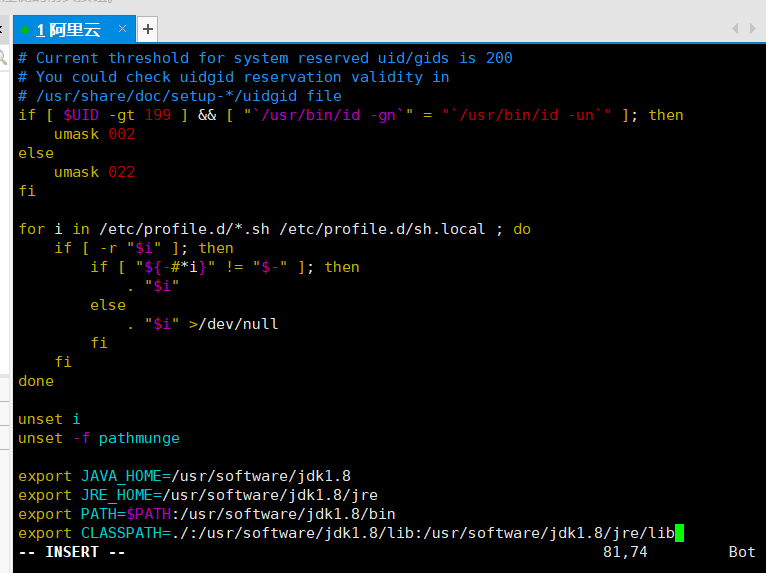This screenshot has height=573, width=766.
Task: Click the 'unset i' line
Action: (49, 419)
